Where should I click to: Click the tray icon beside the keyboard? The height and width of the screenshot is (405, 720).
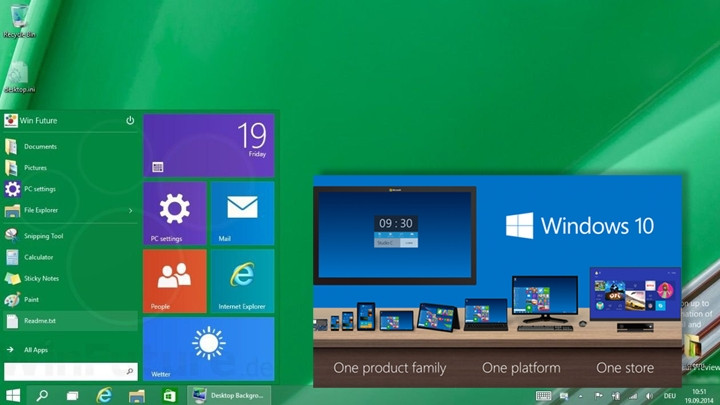(x=564, y=396)
